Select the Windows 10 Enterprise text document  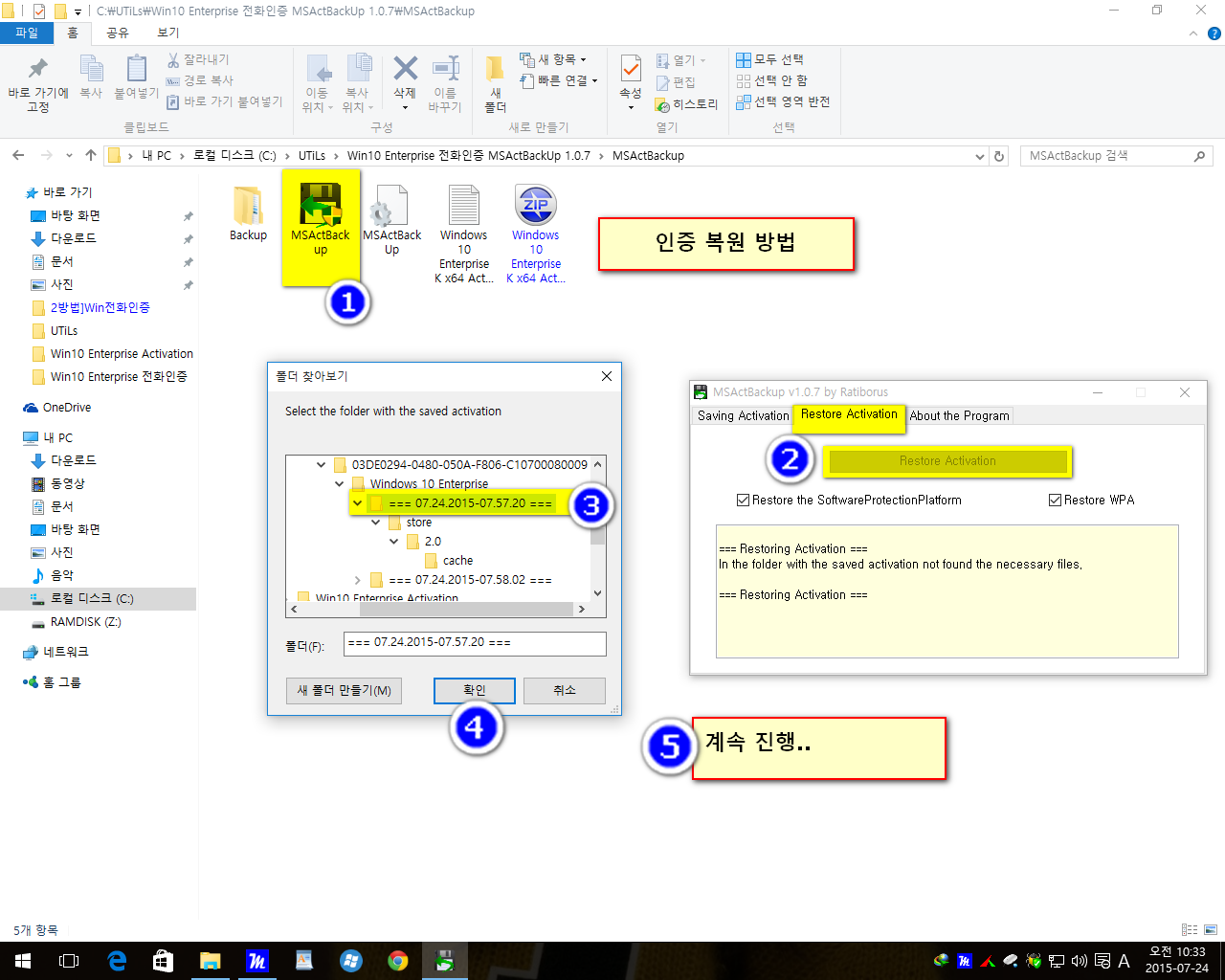point(464,234)
